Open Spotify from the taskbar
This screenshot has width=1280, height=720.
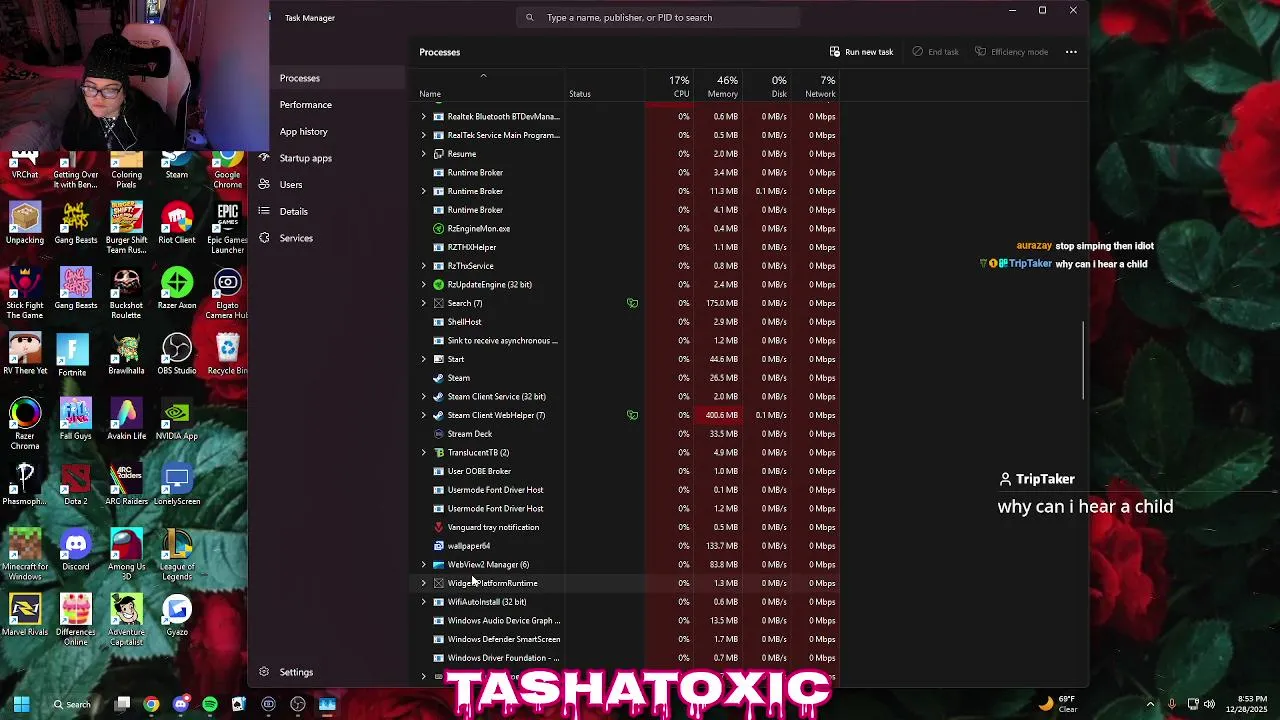coord(210,704)
